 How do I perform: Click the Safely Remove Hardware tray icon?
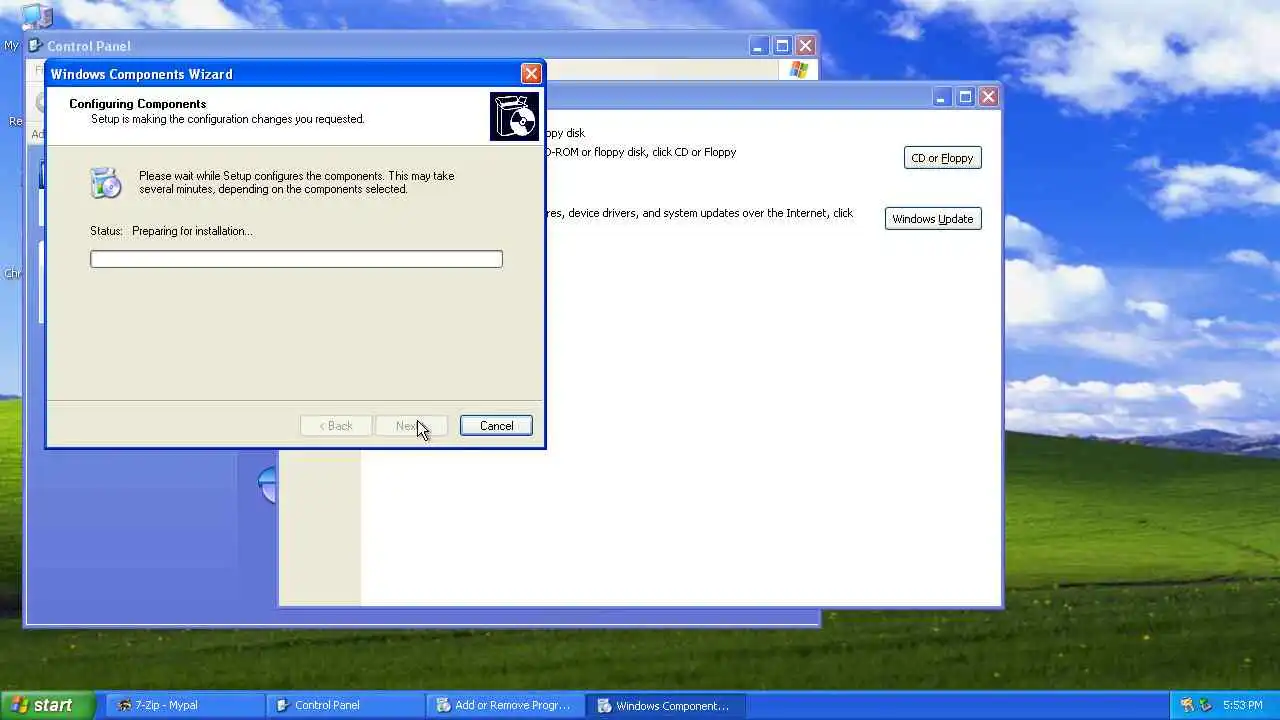[x=1205, y=705]
